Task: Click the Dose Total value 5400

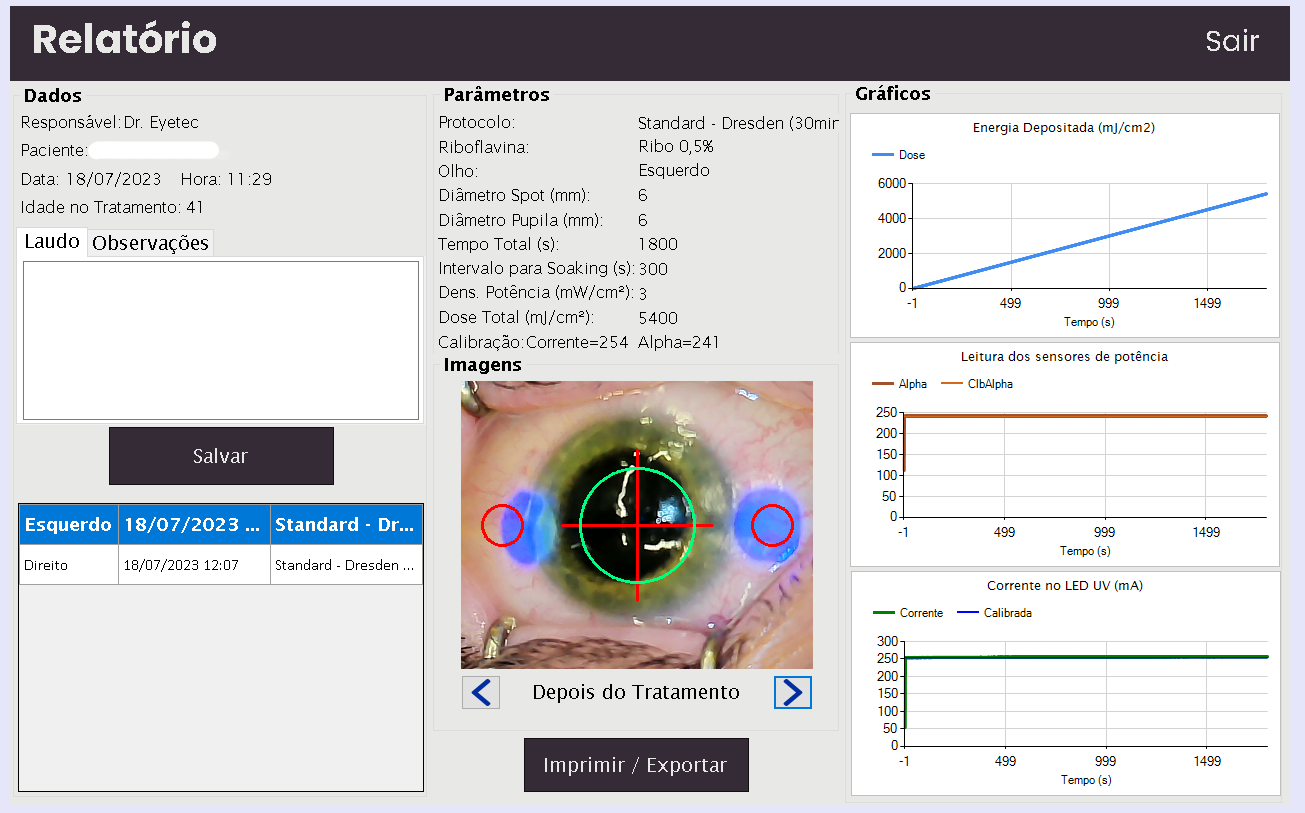Action: [658, 318]
